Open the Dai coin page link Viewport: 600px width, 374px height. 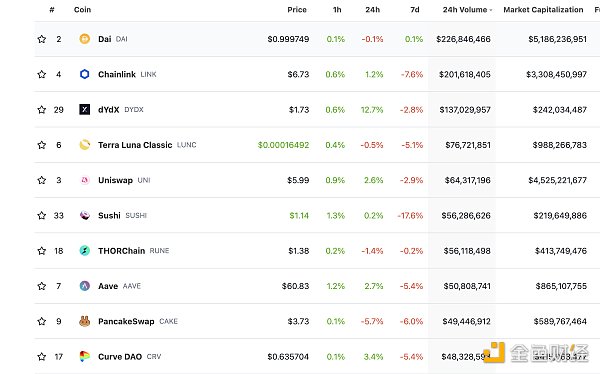[x=104, y=39]
